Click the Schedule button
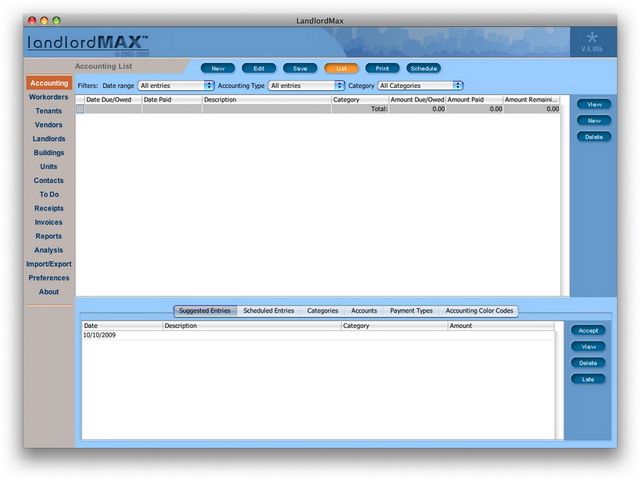The width and height of the screenshot is (640, 480). [424, 69]
